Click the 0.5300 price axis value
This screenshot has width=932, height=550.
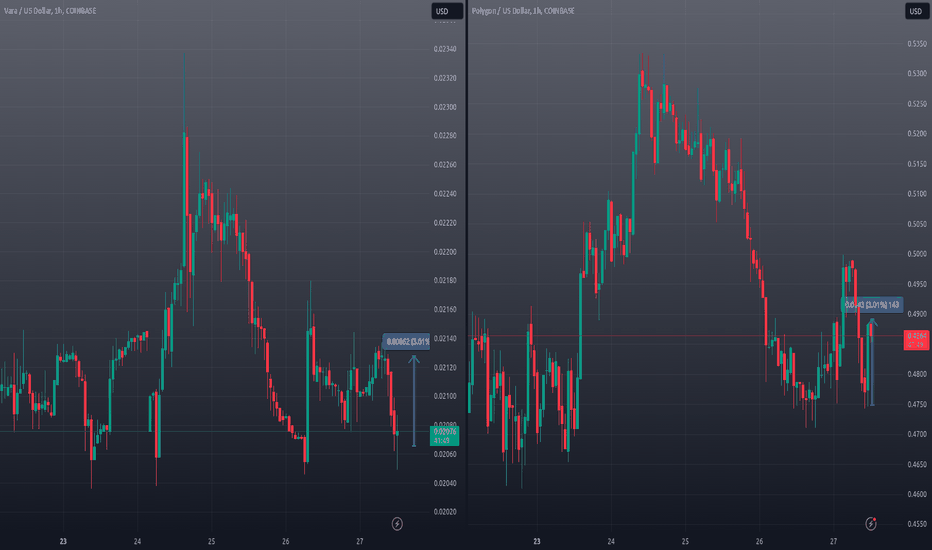click(x=917, y=74)
